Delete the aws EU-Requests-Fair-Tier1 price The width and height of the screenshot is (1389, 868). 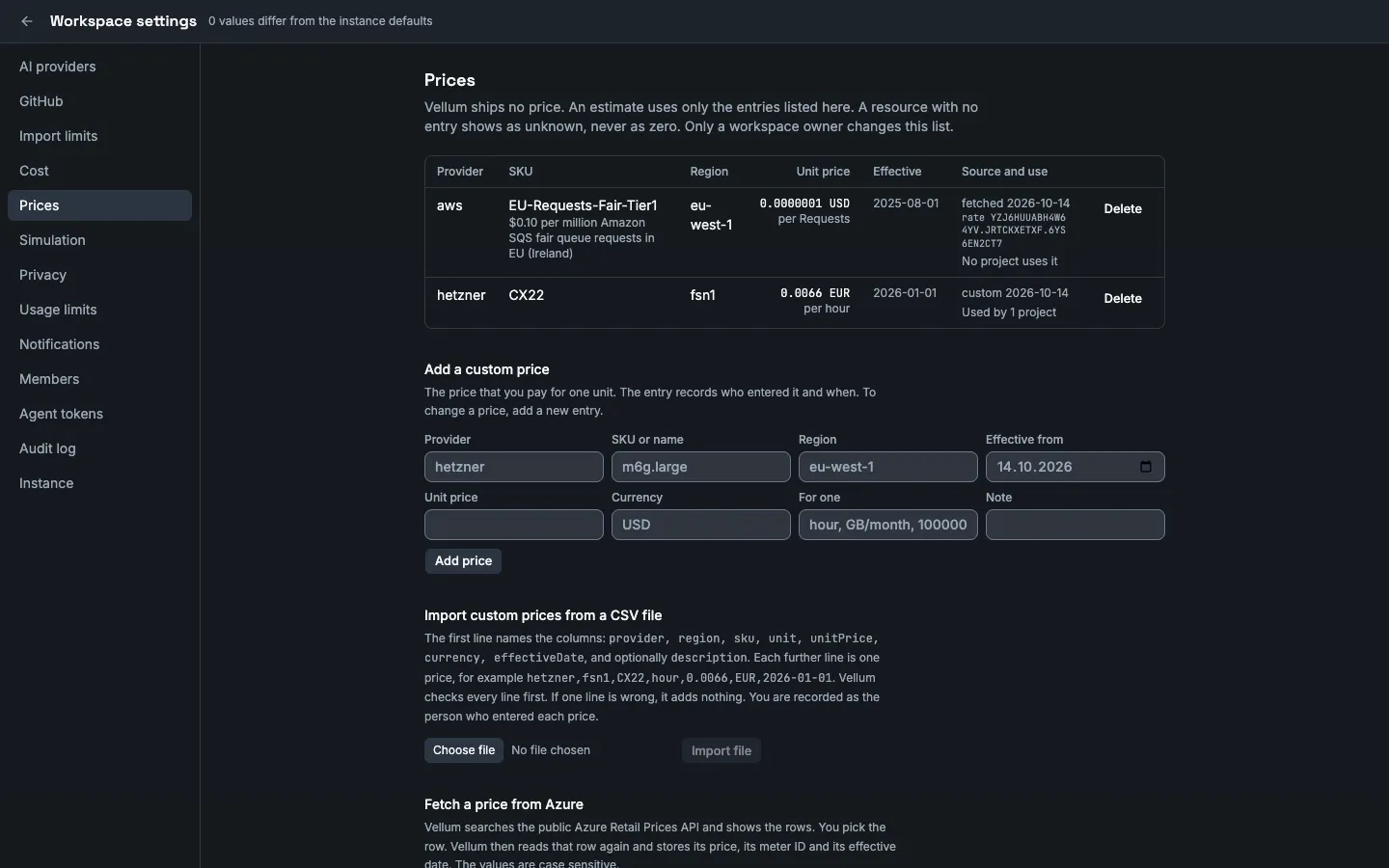tap(1123, 208)
